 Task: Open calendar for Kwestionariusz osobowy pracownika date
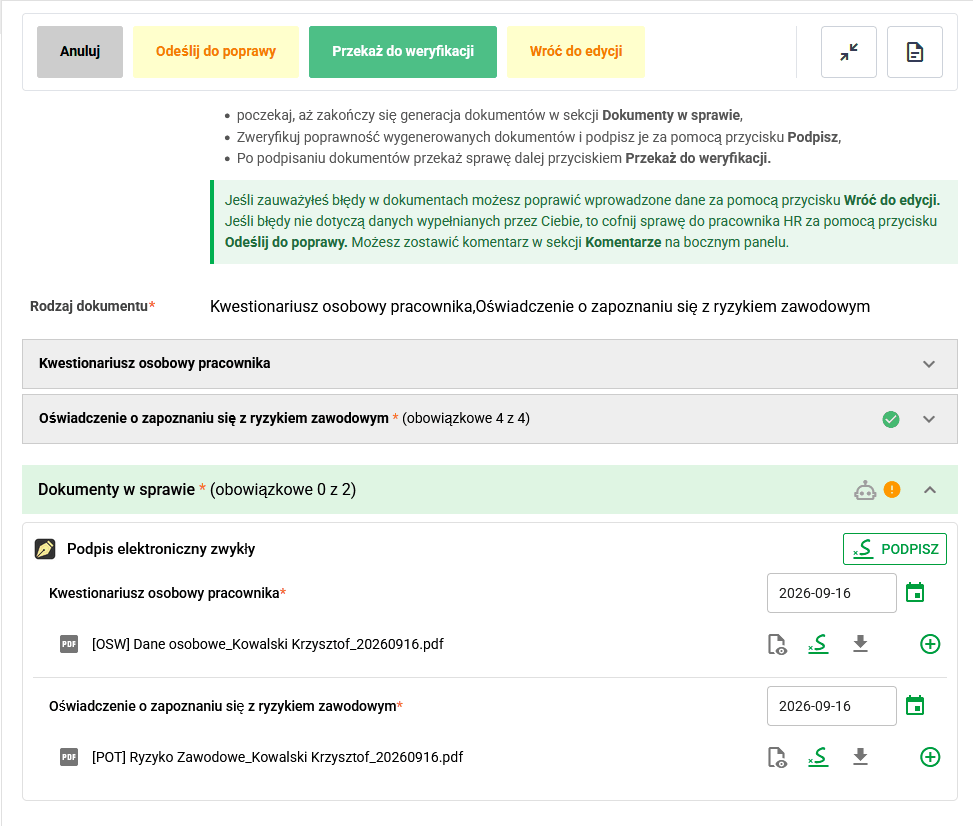[x=915, y=593]
